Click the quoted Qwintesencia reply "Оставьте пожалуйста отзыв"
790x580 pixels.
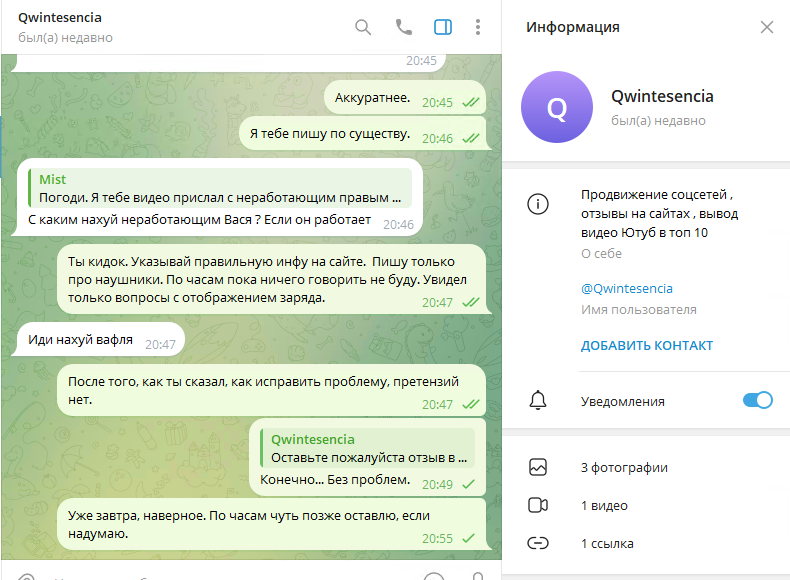(368, 448)
